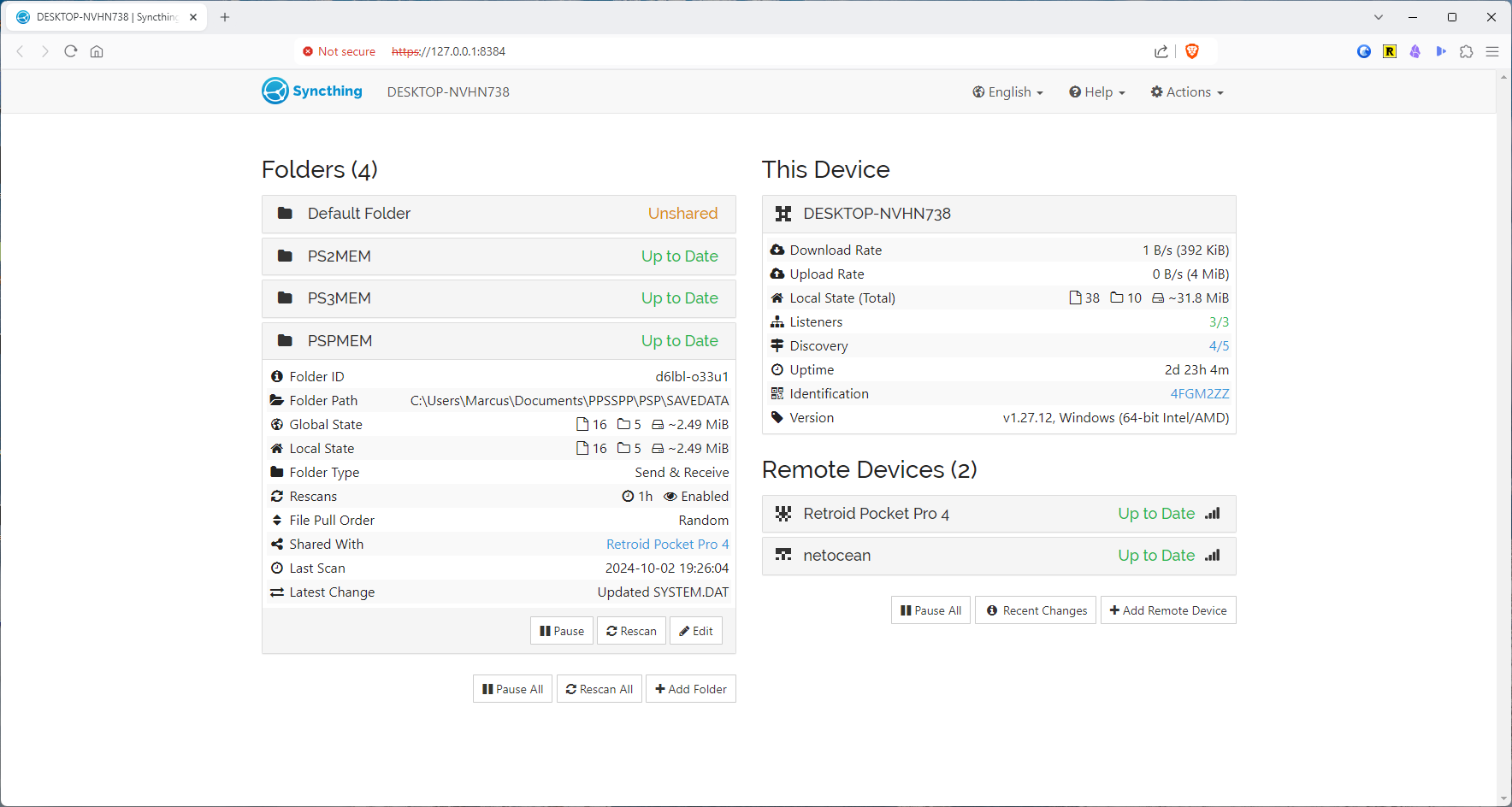Click Pause All under Folders
Image resolution: width=1512 pixels, height=807 pixels.
(512, 689)
